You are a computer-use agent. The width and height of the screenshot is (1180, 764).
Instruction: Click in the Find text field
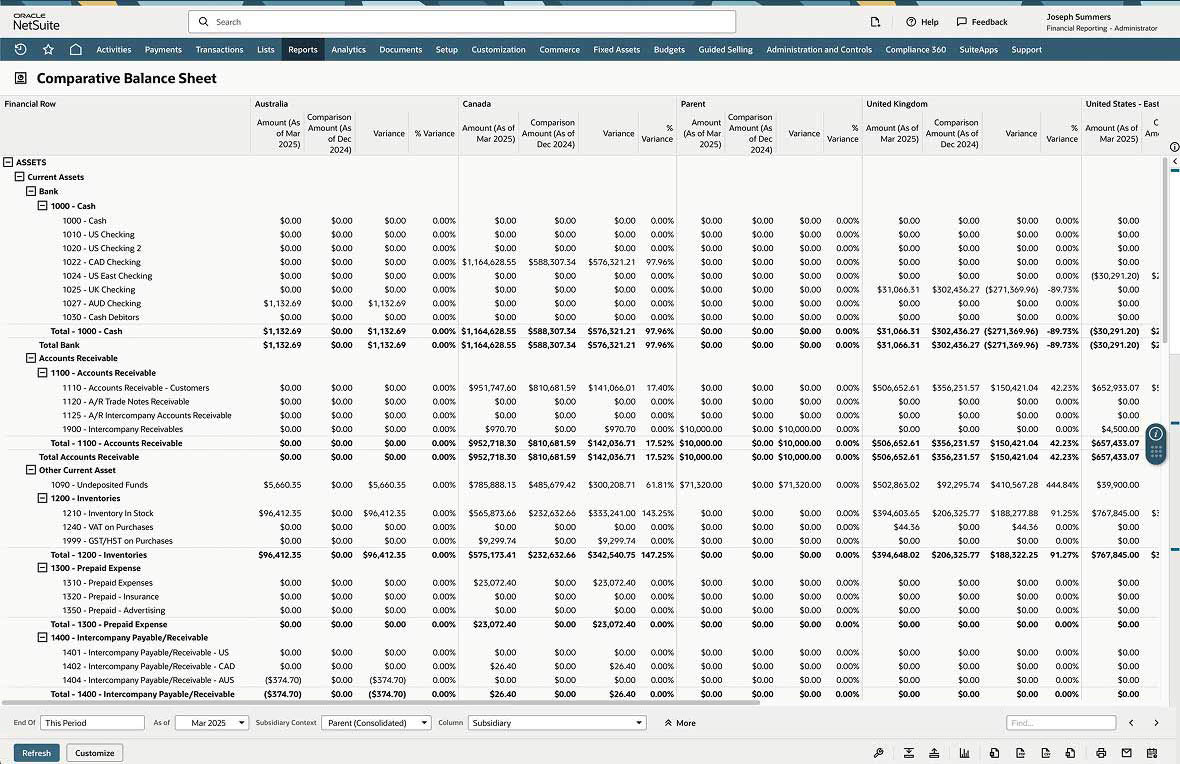[x=1060, y=723]
